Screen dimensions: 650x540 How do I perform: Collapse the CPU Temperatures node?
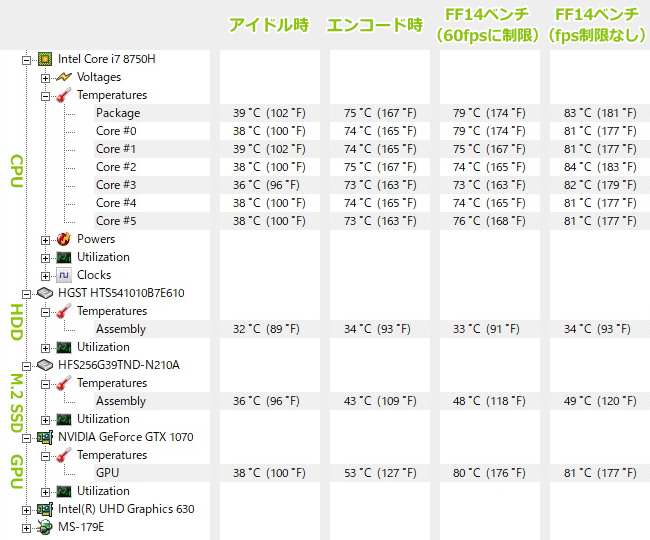(45, 97)
